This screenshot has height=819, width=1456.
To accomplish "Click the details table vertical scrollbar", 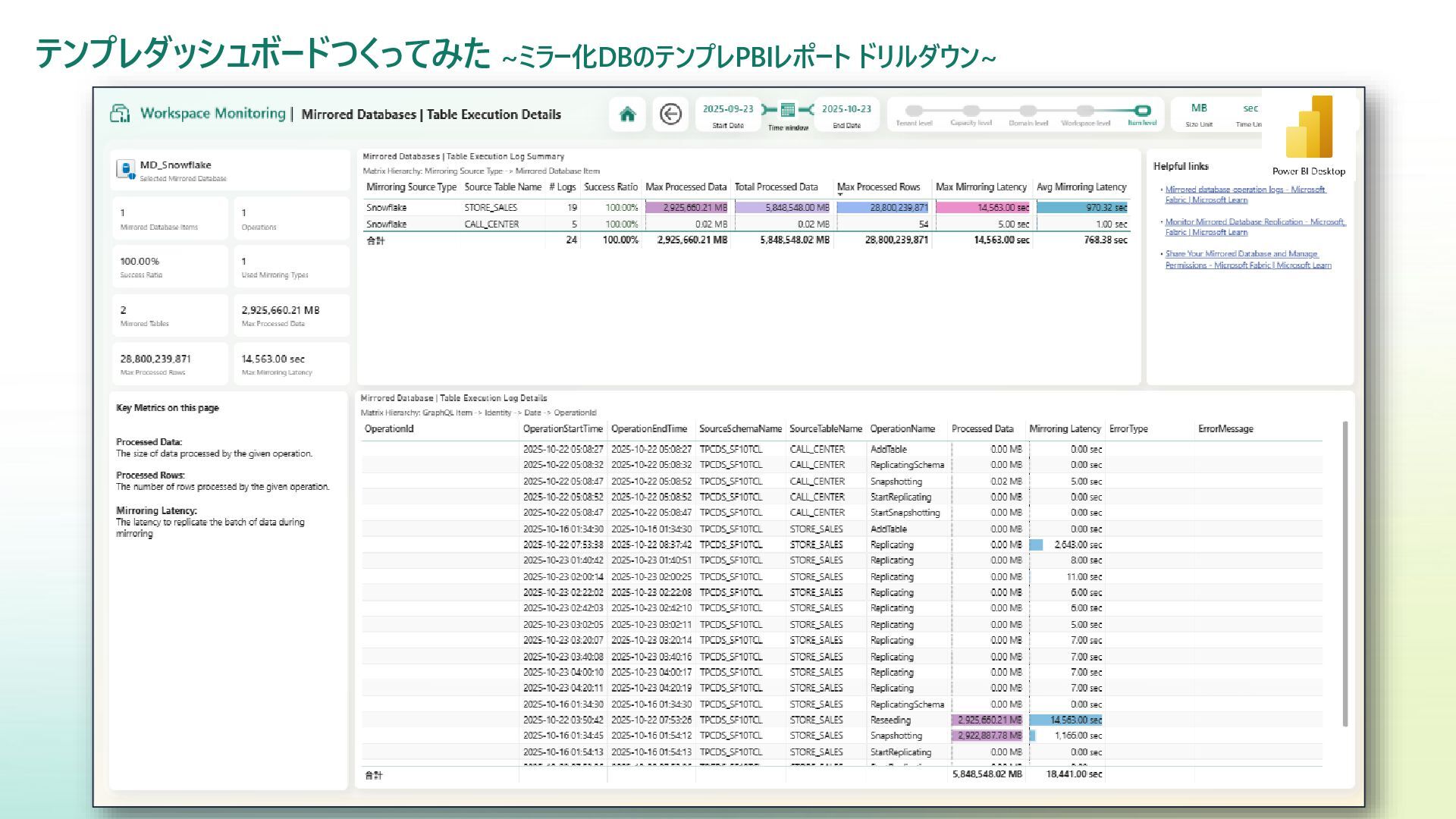I will tap(1345, 573).
